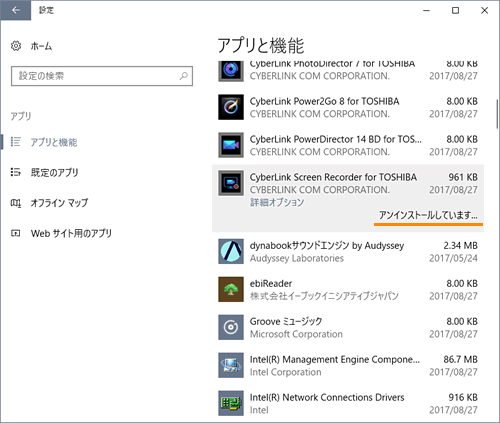Click the CyberLink PhotoDirector app icon
The image size is (500, 423).
point(231,71)
